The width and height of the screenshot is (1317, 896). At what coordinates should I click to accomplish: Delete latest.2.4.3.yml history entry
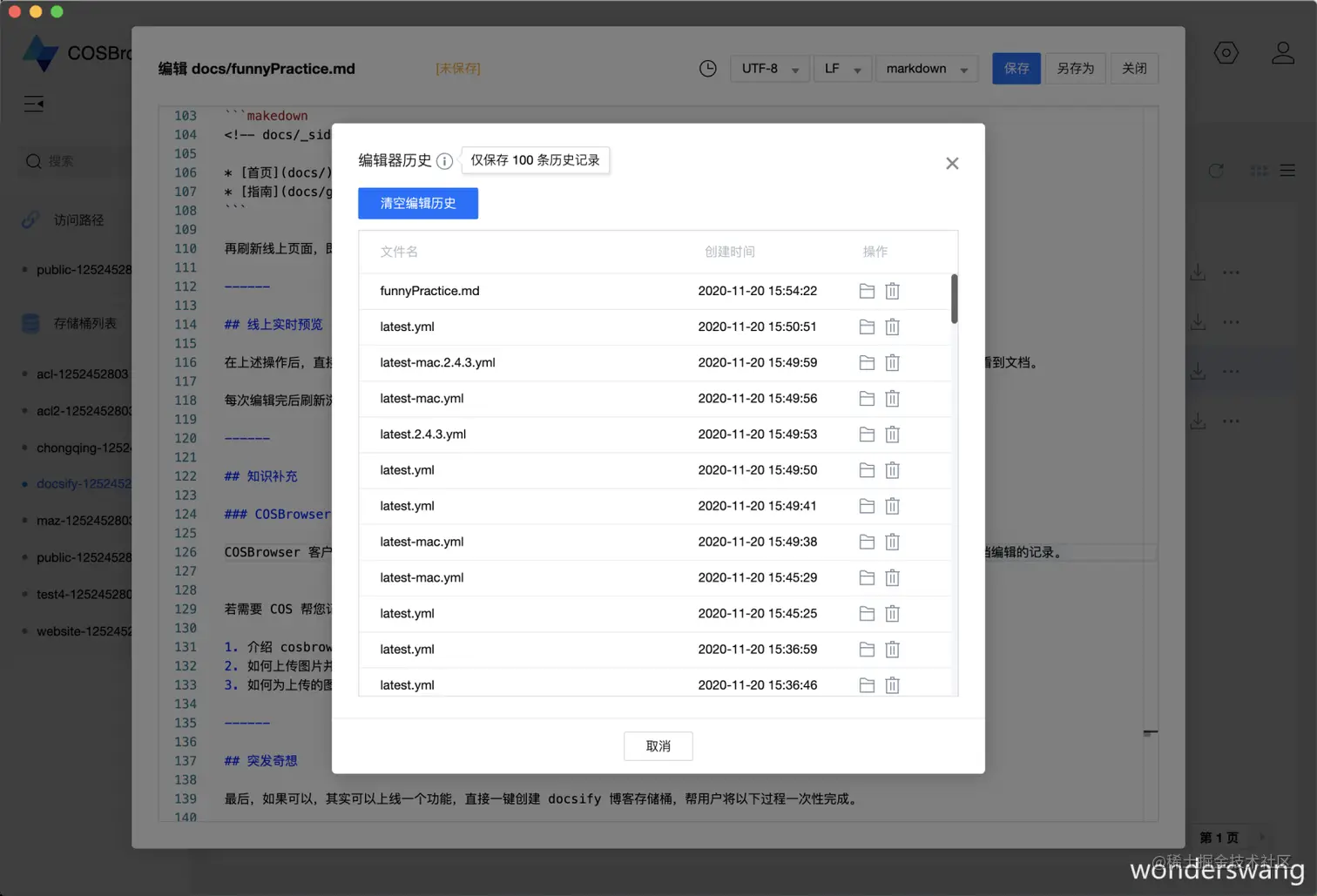coord(892,434)
